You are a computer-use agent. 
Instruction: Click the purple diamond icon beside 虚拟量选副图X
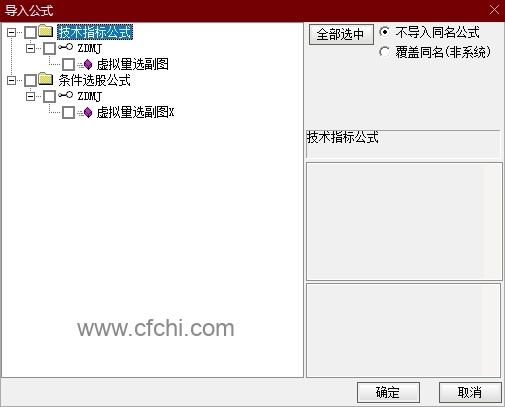88,112
